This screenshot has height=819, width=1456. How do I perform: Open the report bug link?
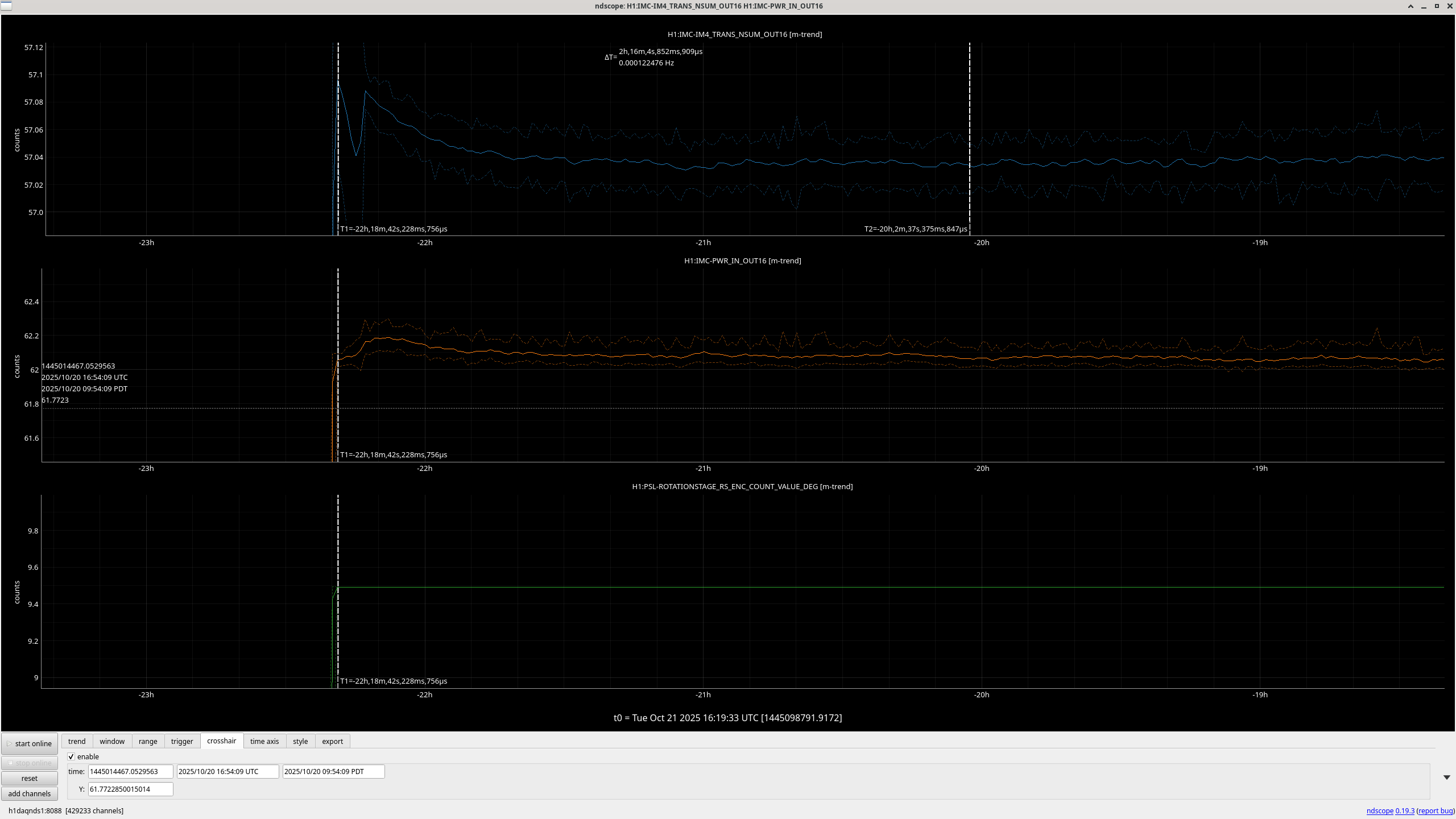pyautogui.click(x=1436, y=810)
